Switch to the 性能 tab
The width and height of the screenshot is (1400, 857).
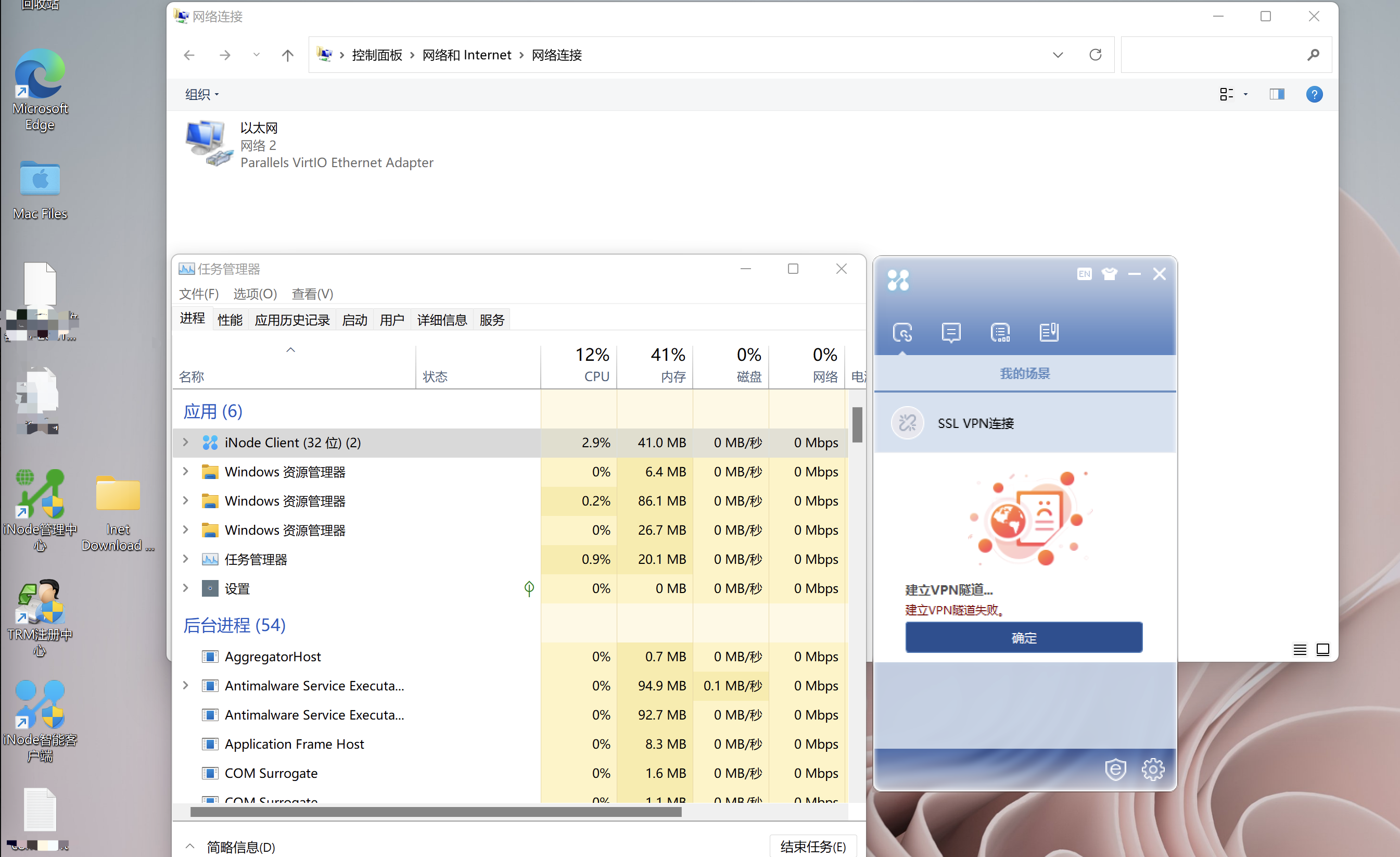click(230, 320)
